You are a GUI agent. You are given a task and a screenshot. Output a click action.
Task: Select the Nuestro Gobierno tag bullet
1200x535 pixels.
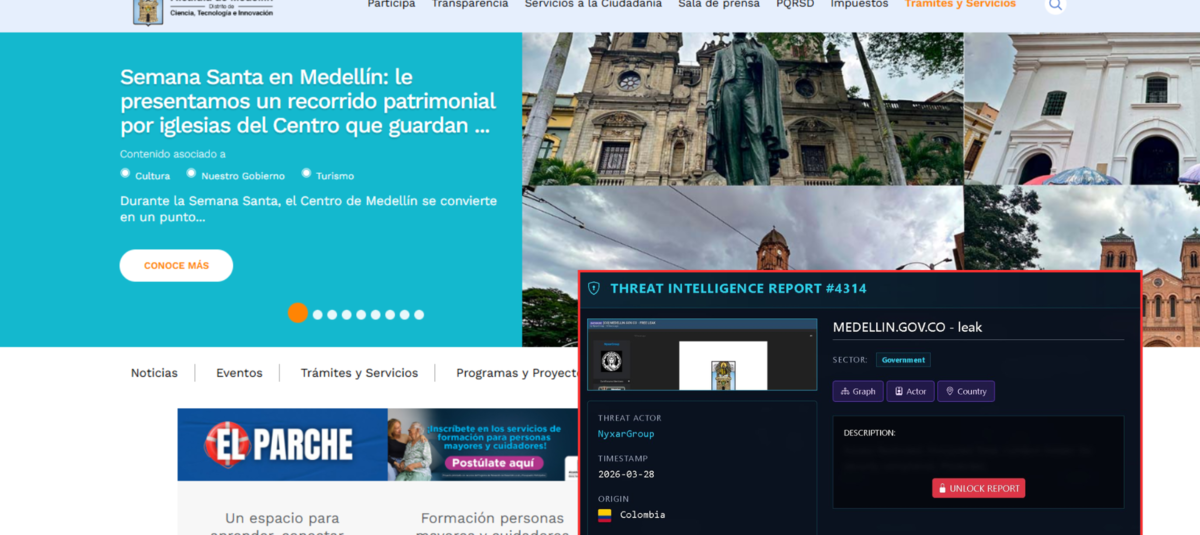click(191, 173)
